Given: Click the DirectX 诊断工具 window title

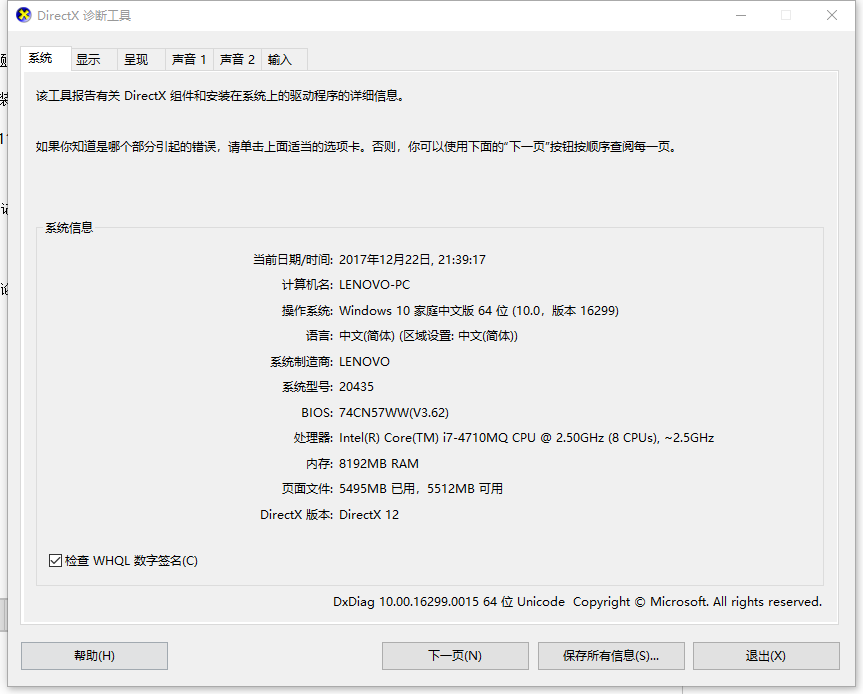Looking at the screenshot, I should tap(84, 15).
